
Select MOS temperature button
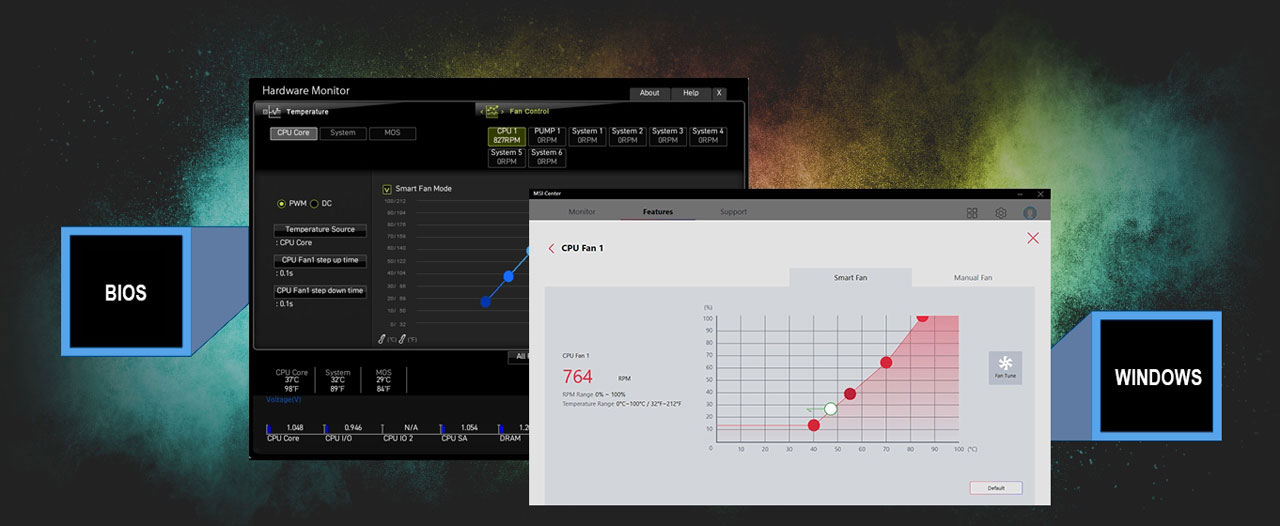pos(392,133)
